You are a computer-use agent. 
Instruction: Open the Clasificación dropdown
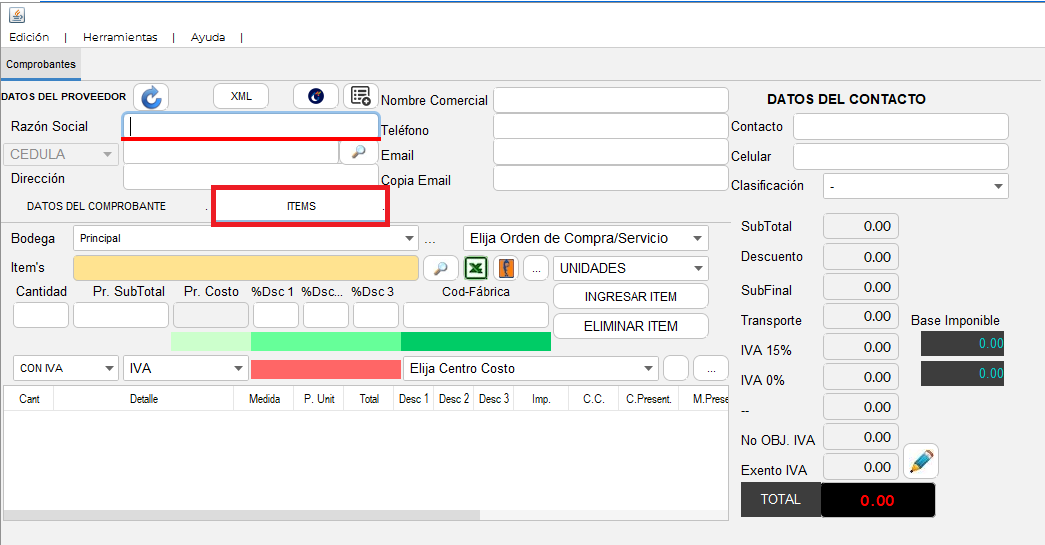pos(916,187)
